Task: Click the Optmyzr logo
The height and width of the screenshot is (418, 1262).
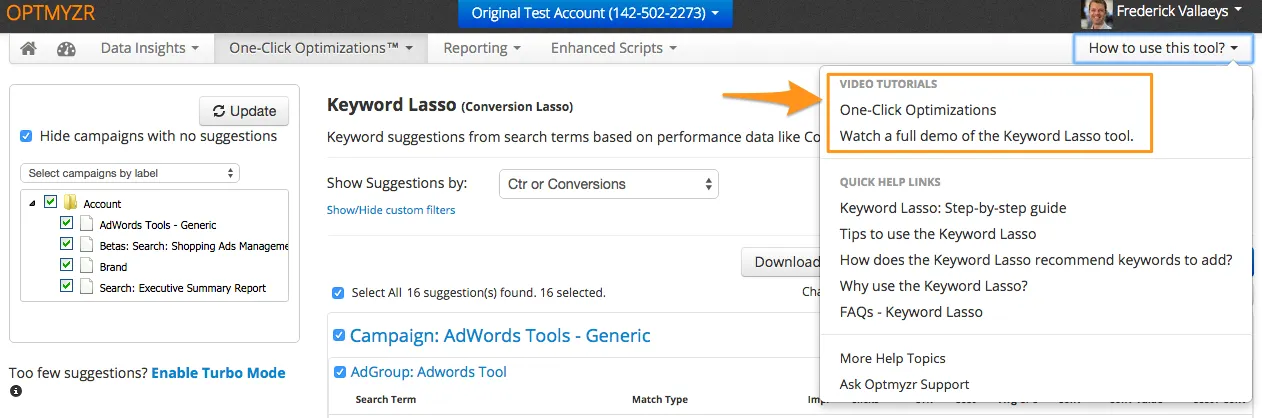Action: coord(48,13)
